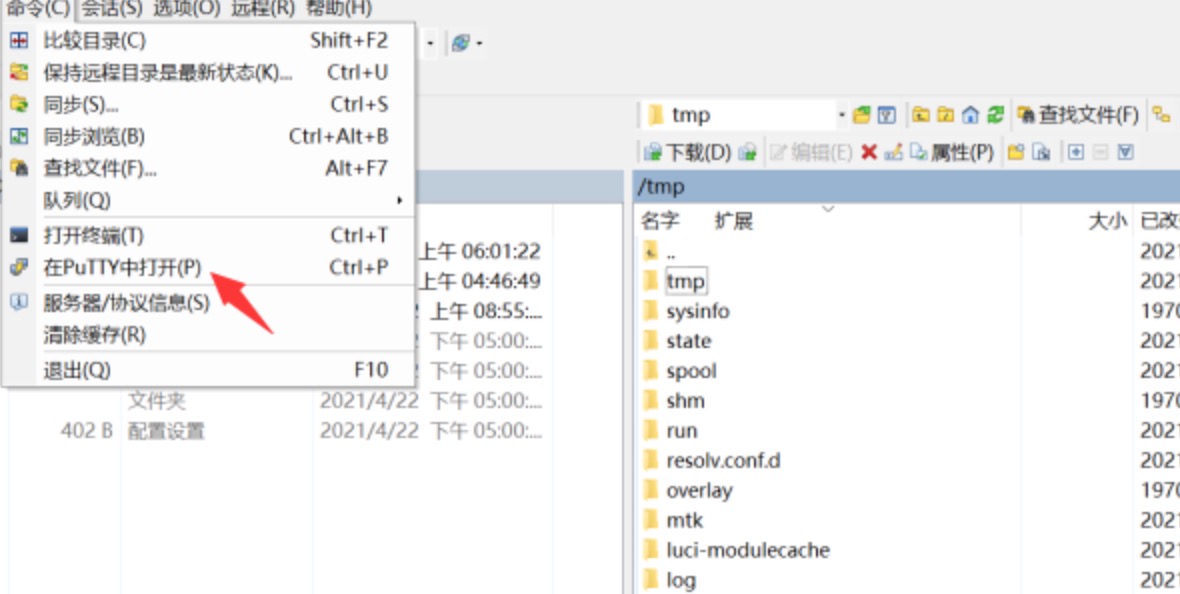Screen dimensions: 1180x594
Task: Click the 上午 06:01:22 local file row
Action: [479, 251]
